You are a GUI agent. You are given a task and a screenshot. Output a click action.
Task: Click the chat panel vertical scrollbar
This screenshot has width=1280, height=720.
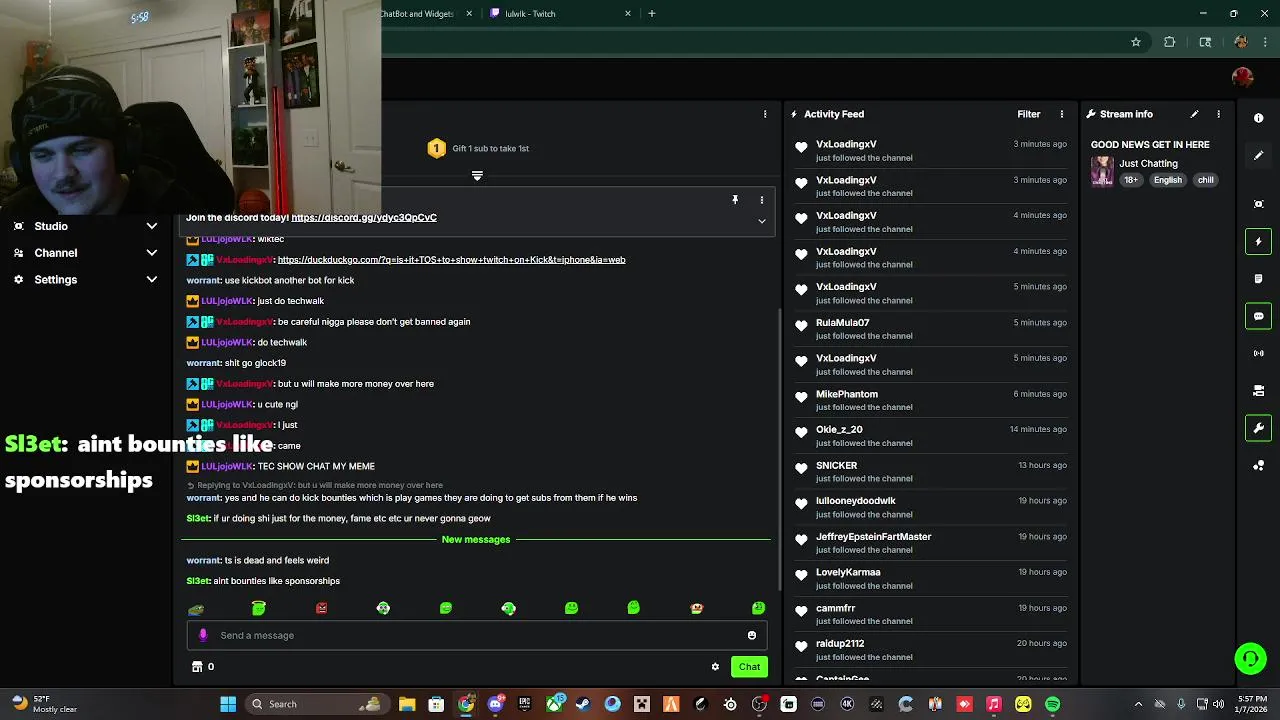(x=779, y=450)
